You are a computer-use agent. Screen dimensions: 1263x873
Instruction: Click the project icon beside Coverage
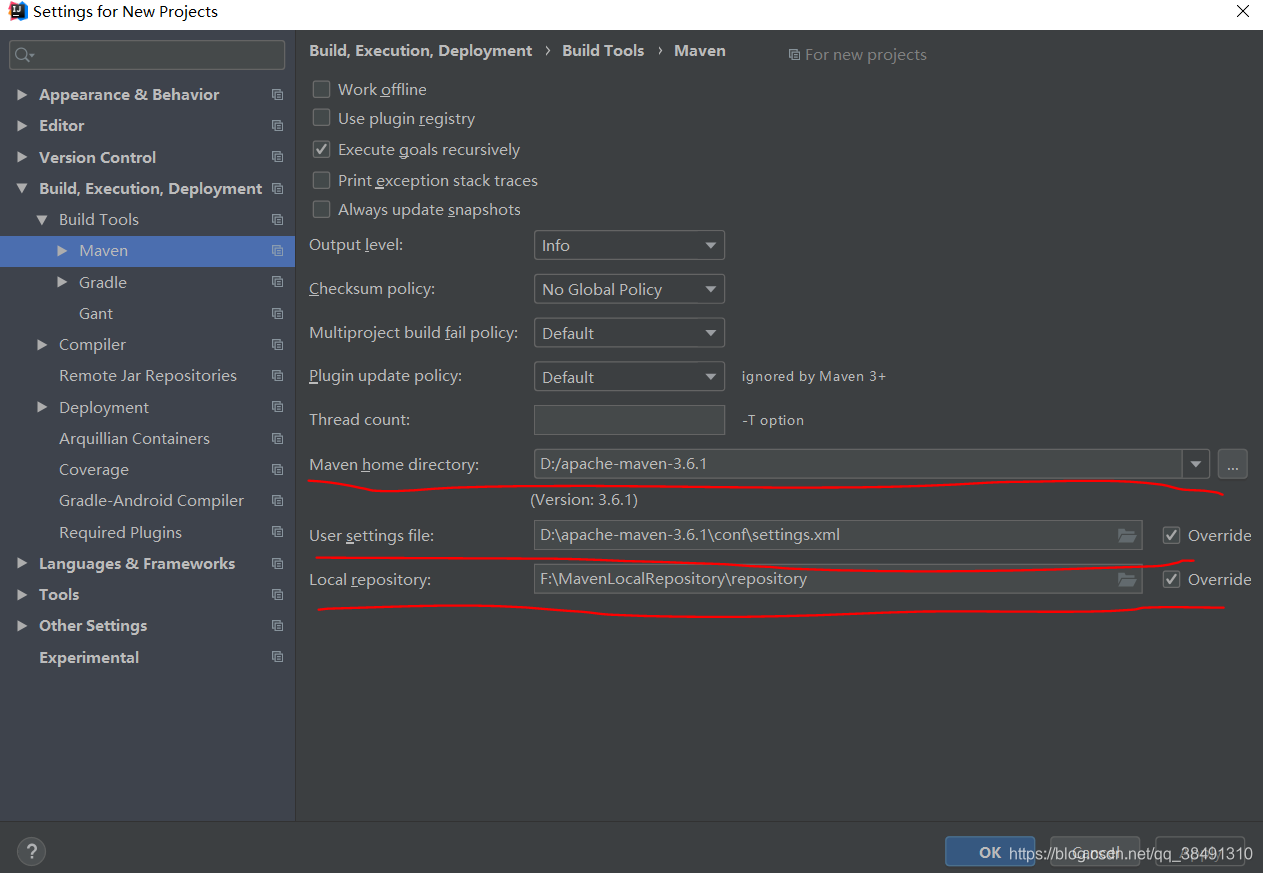(x=277, y=470)
